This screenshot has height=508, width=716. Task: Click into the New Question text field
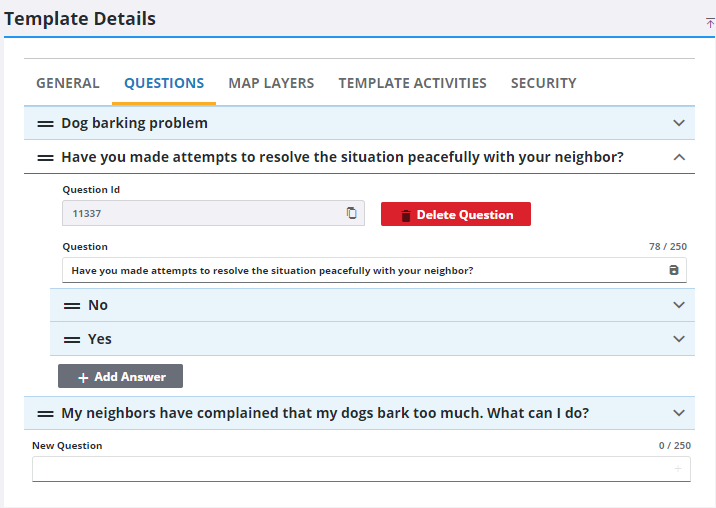350,469
